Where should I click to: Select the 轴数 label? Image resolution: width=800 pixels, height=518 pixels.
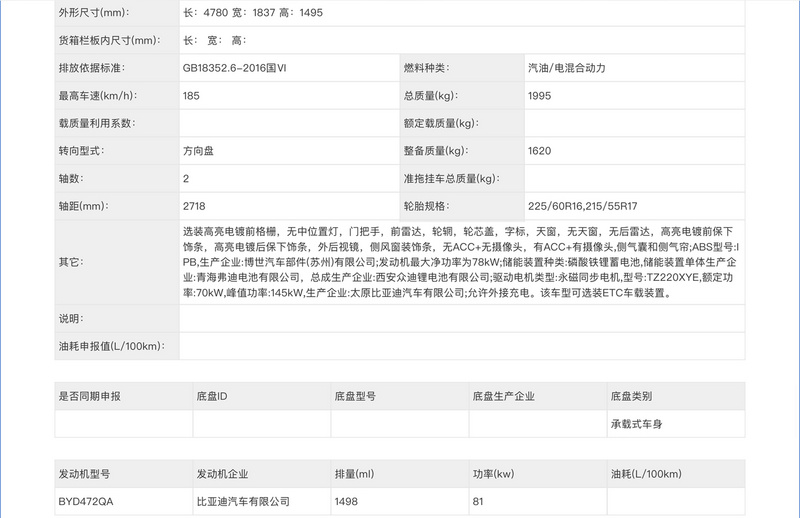click(x=71, y=178)
